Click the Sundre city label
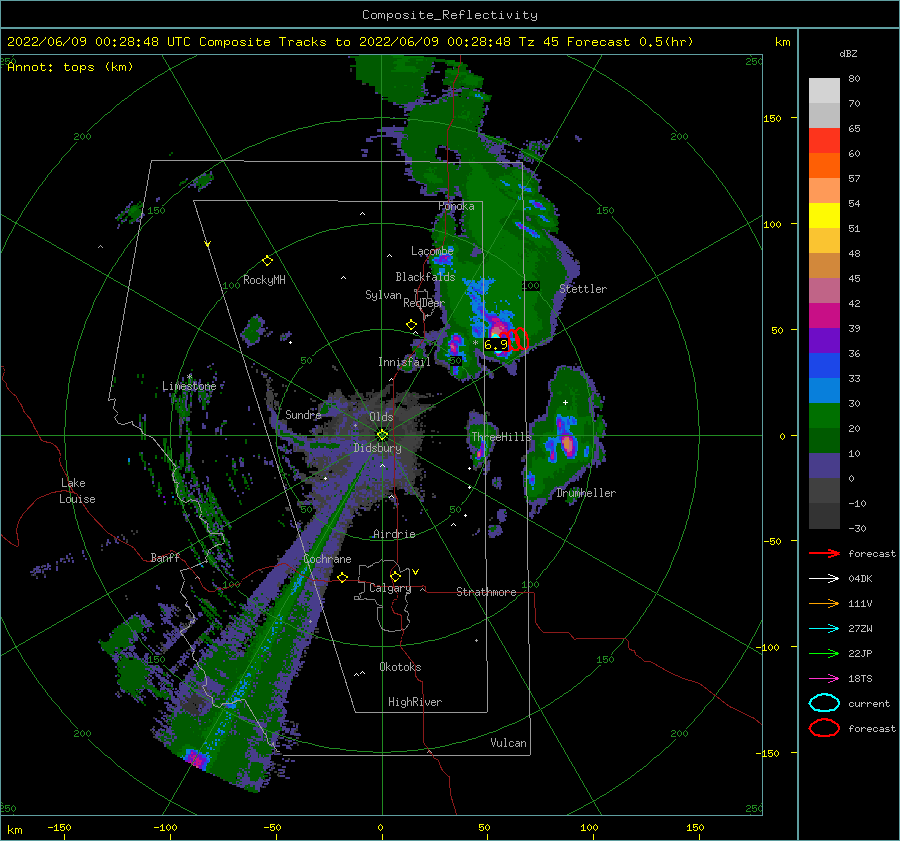This screenshot has height=841, width=900. point(303,415)
